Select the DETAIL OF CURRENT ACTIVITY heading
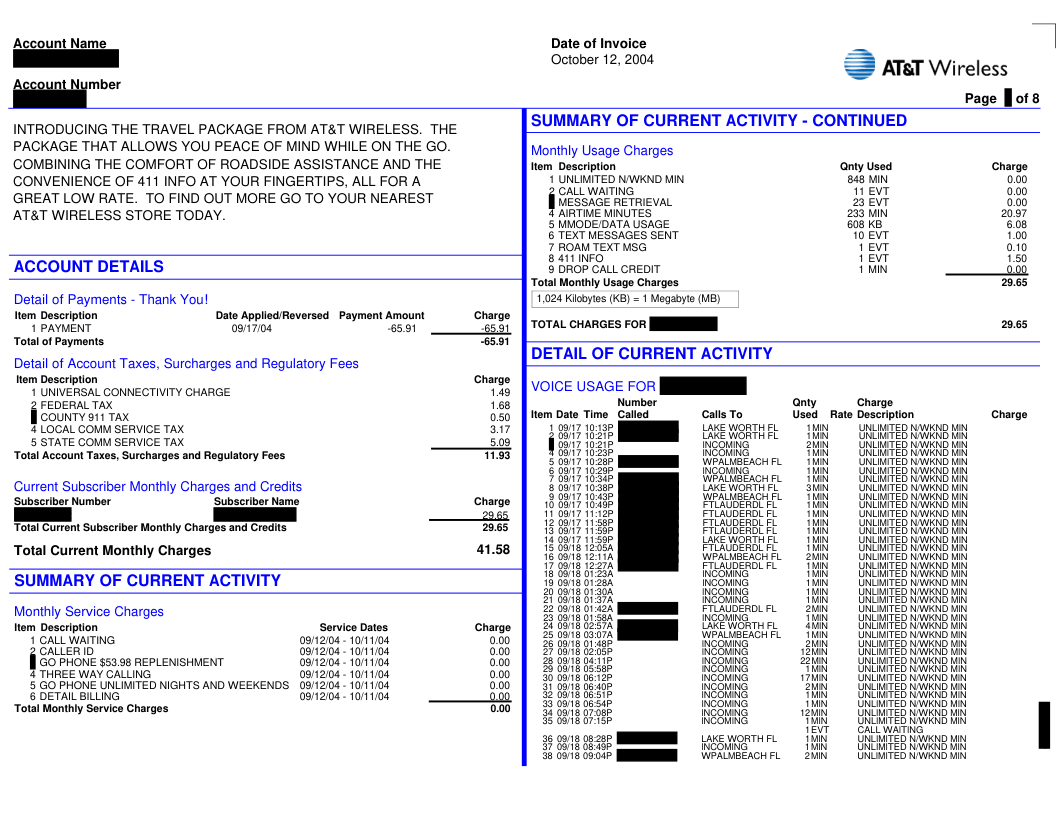 [x=652, y=354]
